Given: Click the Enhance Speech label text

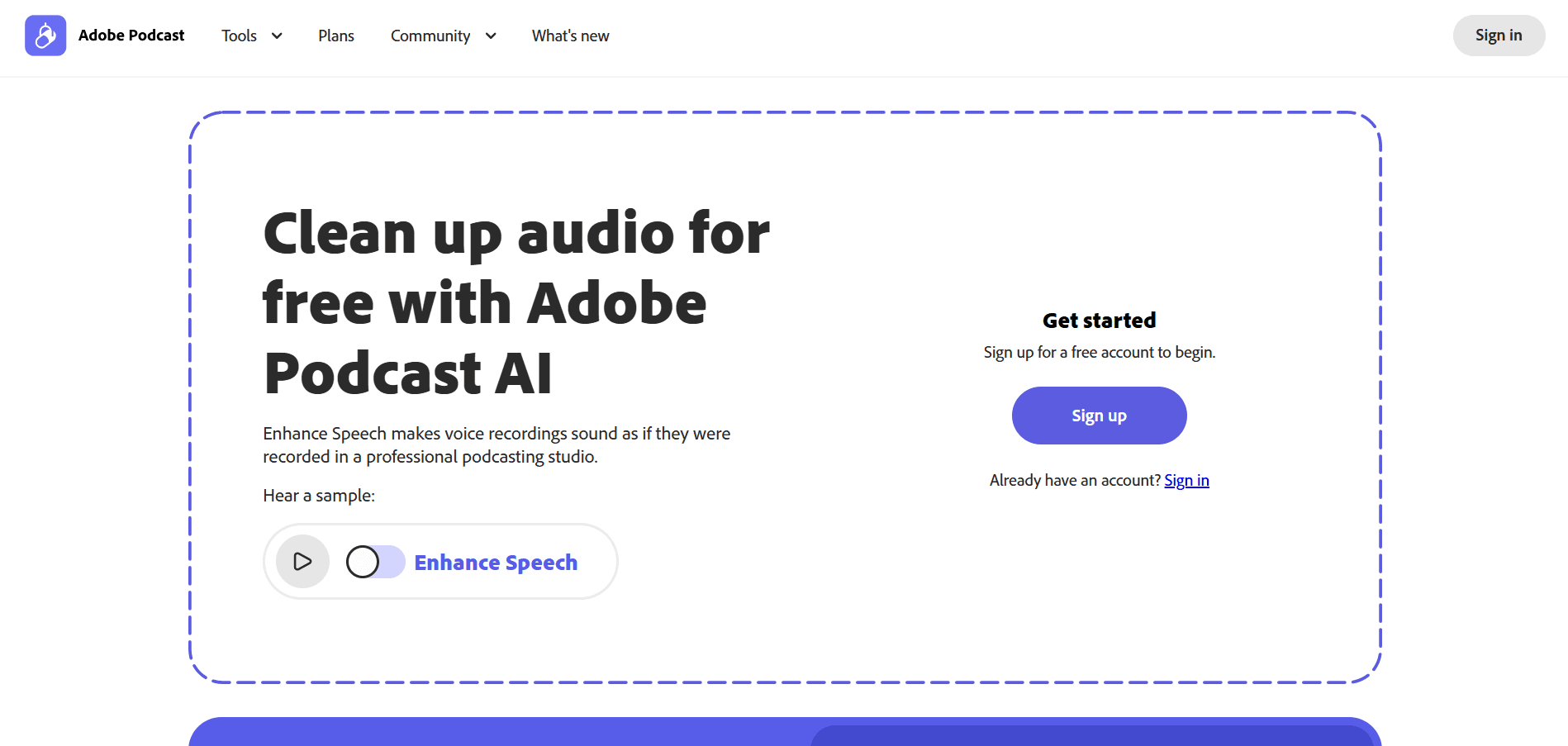Looking at the screenshot, I should (496, 563).
